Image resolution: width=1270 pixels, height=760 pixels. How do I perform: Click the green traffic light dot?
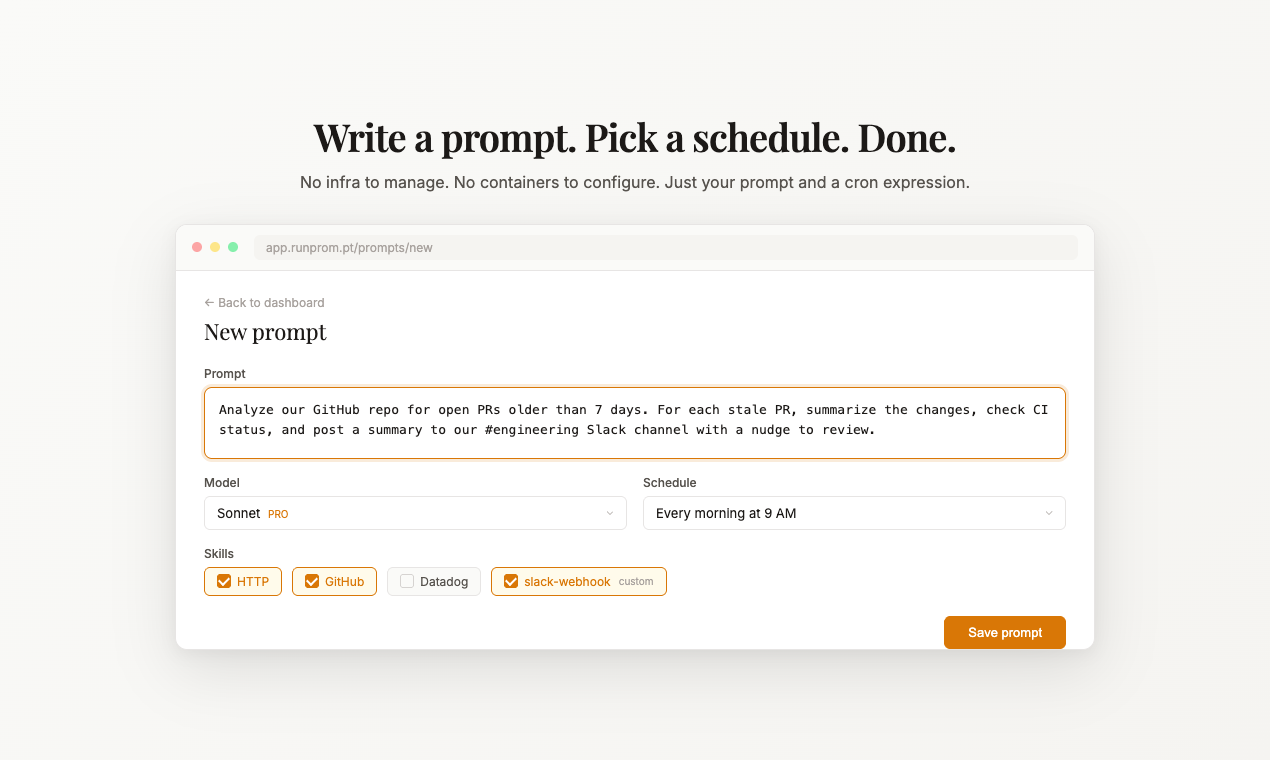click(x=232, y=246)
